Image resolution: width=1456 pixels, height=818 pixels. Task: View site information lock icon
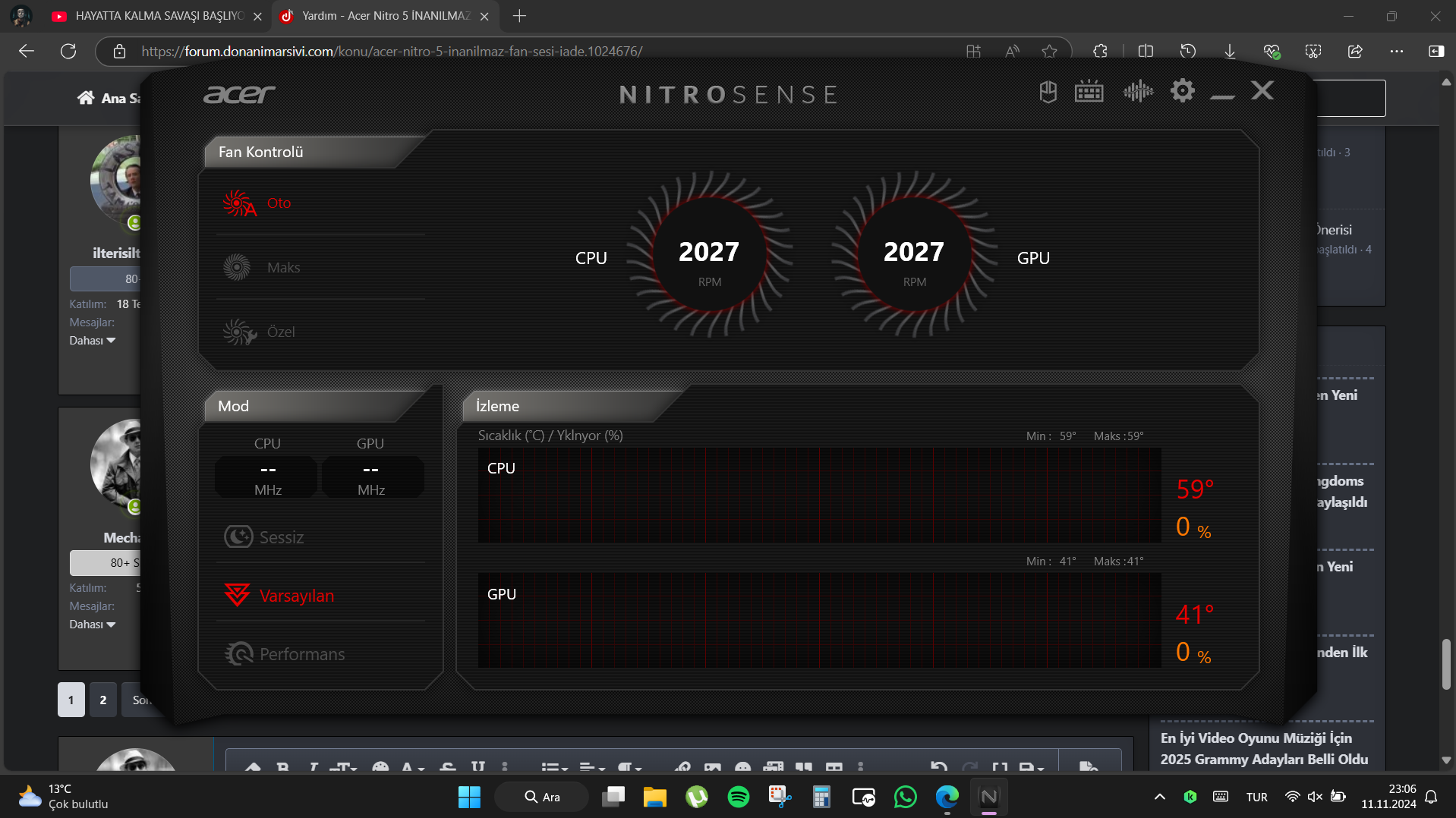coord(119,52)
